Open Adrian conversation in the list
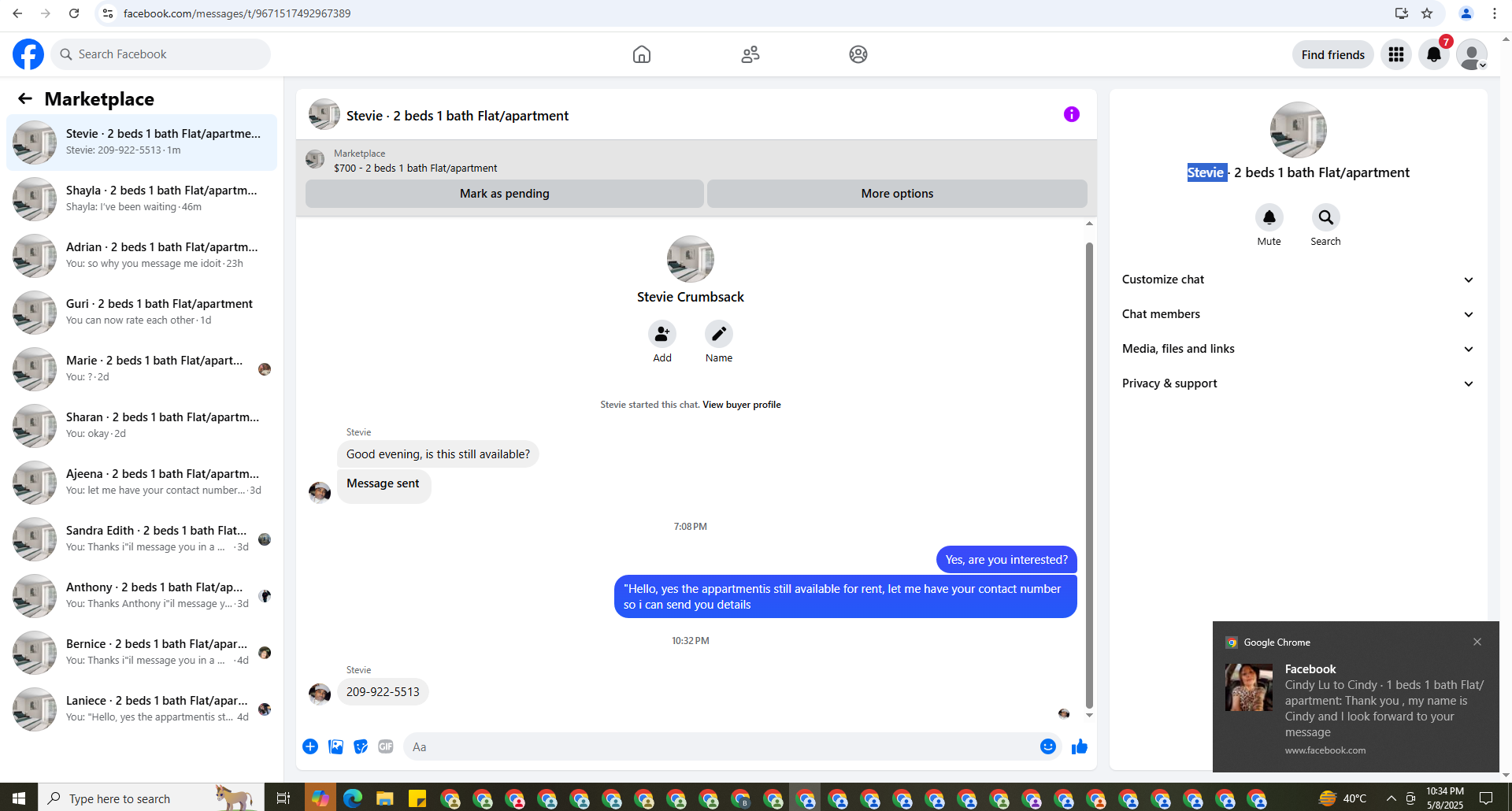Viewport: 1512px width, 811px height. click(x=142, y=256)
